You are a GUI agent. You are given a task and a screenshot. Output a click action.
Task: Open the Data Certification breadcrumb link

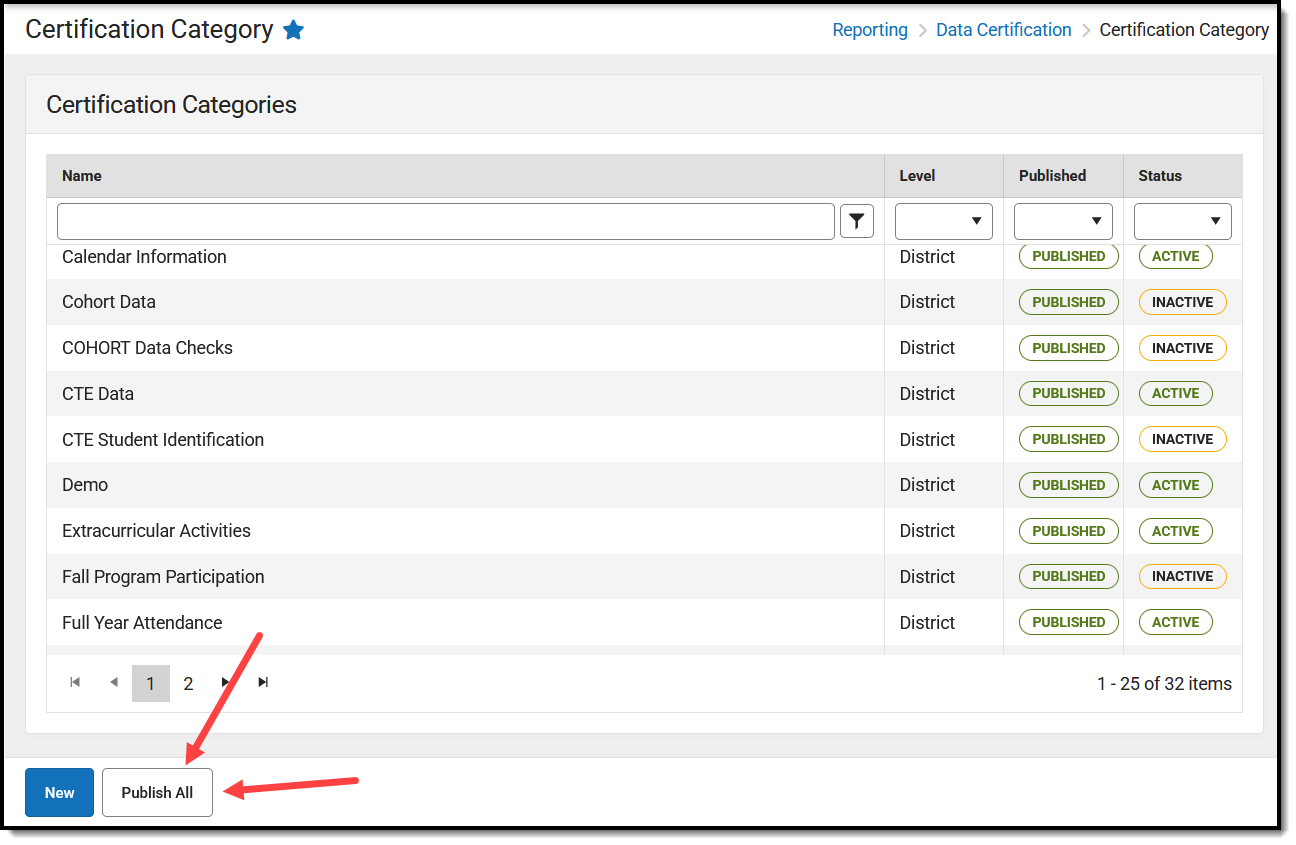1004,30
